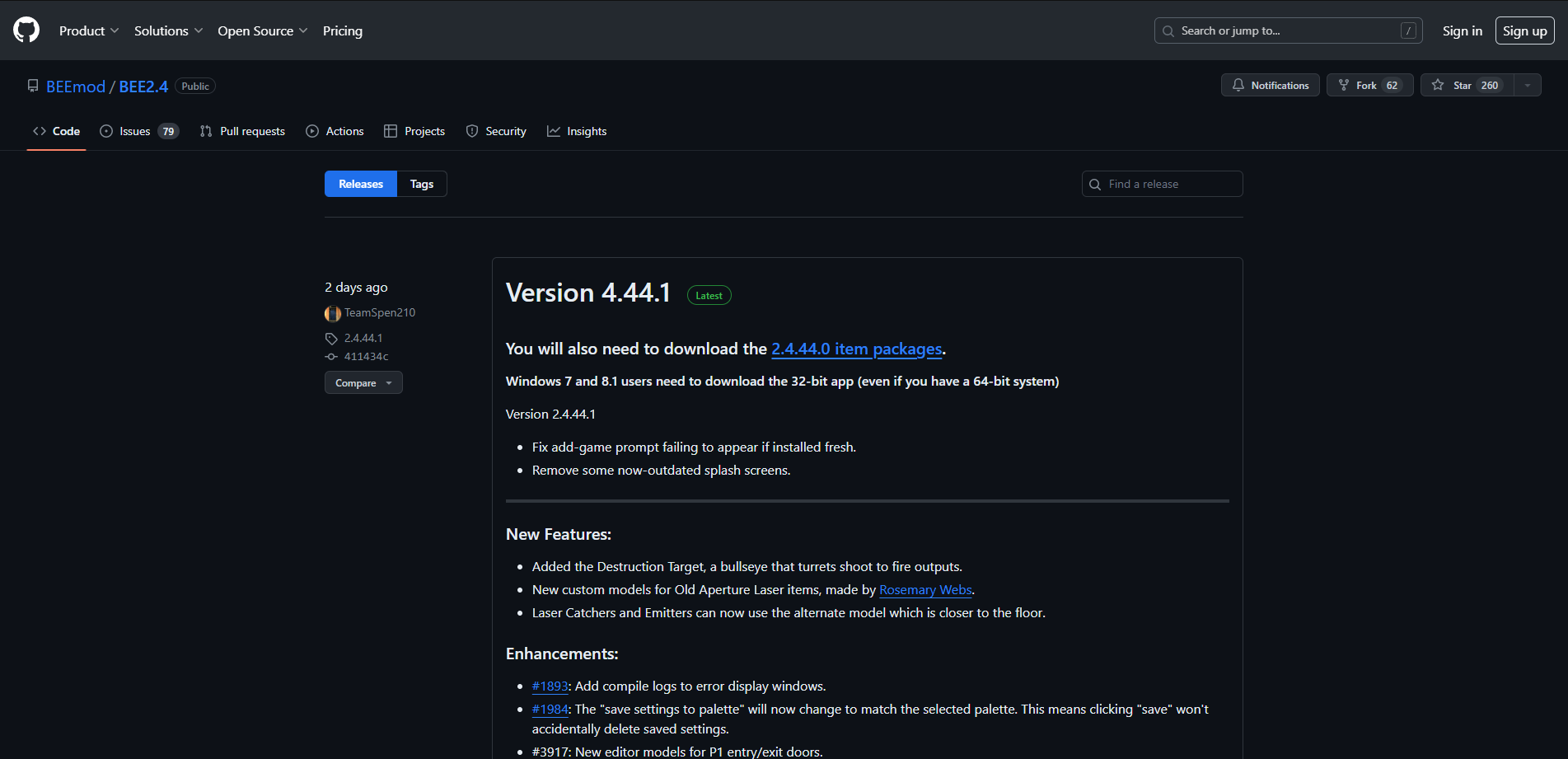Viewport: 1568px width, 759px height.
Task: Click the repository icon beside BEEmod
Action: tap(33, 86)
